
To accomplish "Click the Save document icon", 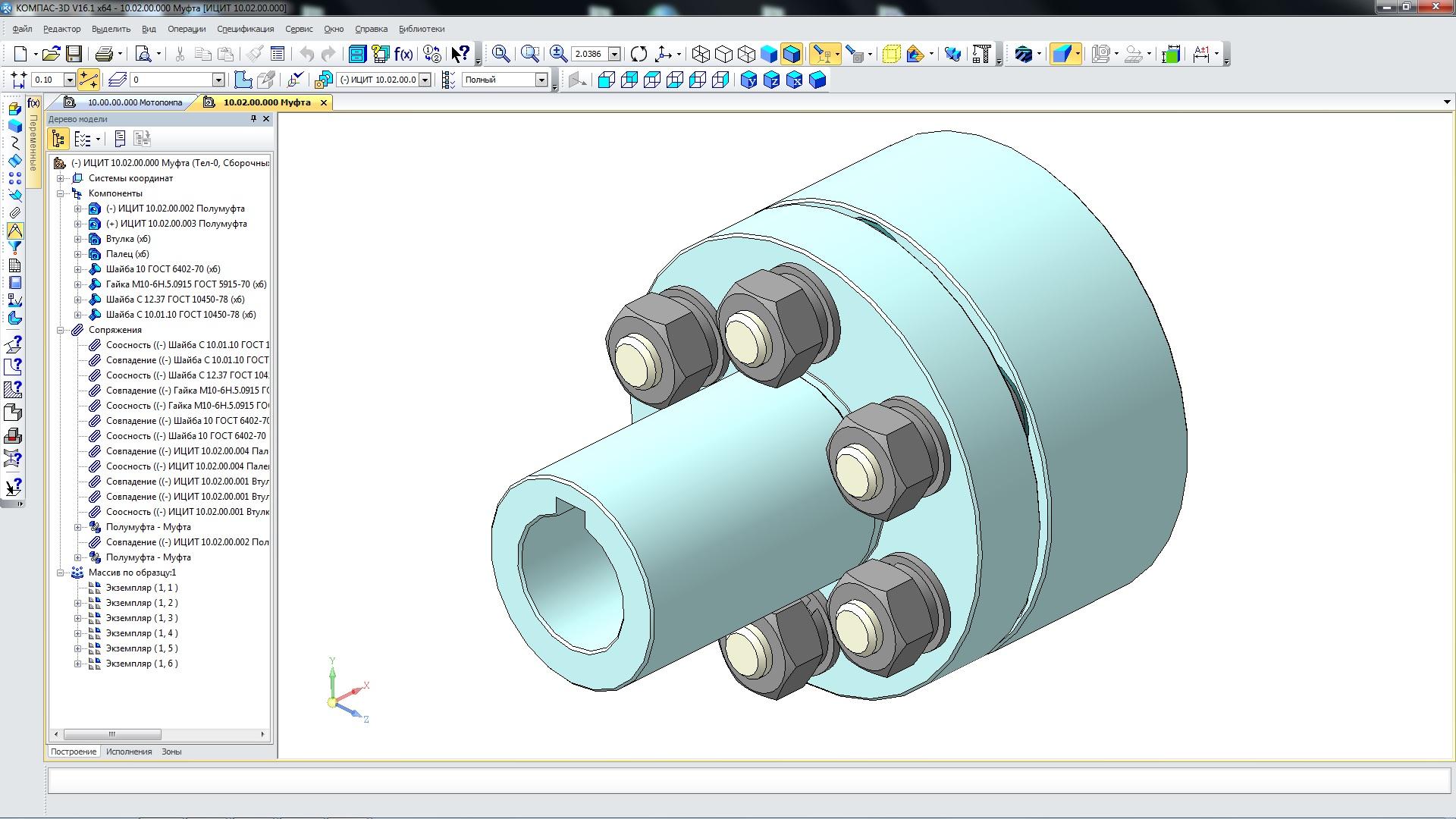I will 74,54.
